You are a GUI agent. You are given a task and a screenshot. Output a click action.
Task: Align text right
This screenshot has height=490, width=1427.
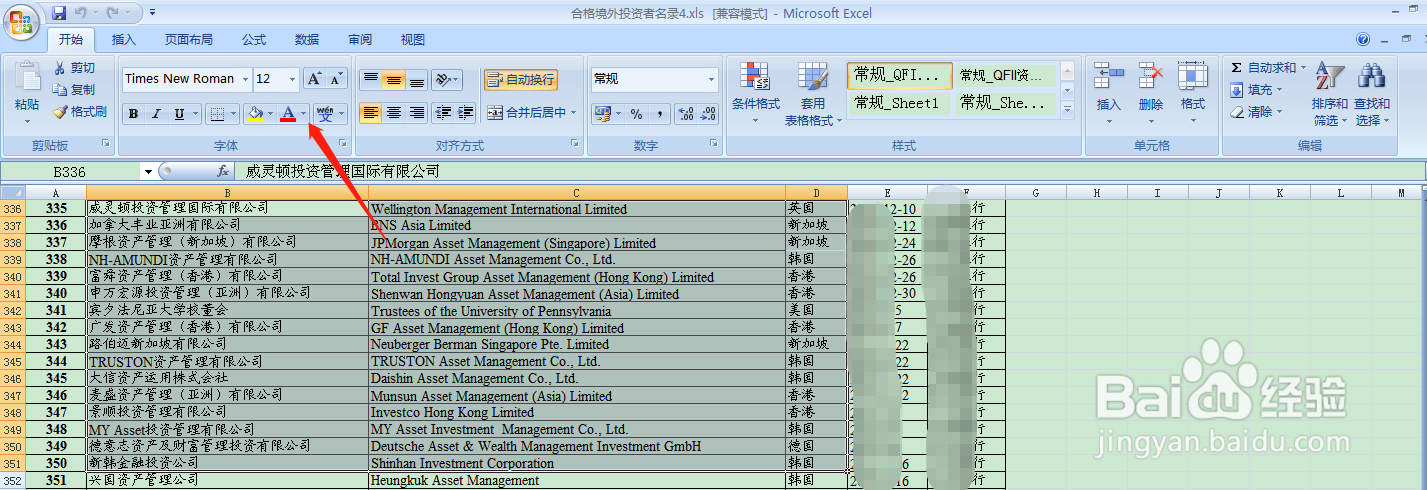click(417, 113)
